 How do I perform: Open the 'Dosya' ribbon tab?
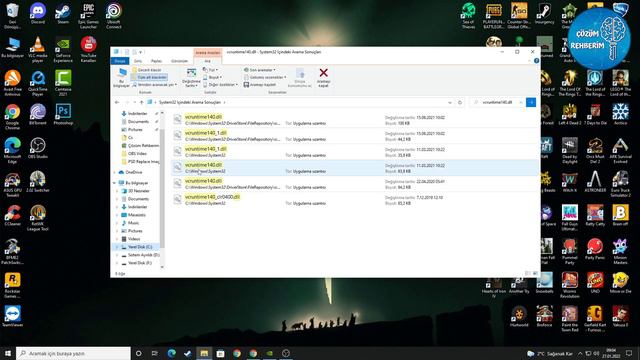(x=120, y=61)
